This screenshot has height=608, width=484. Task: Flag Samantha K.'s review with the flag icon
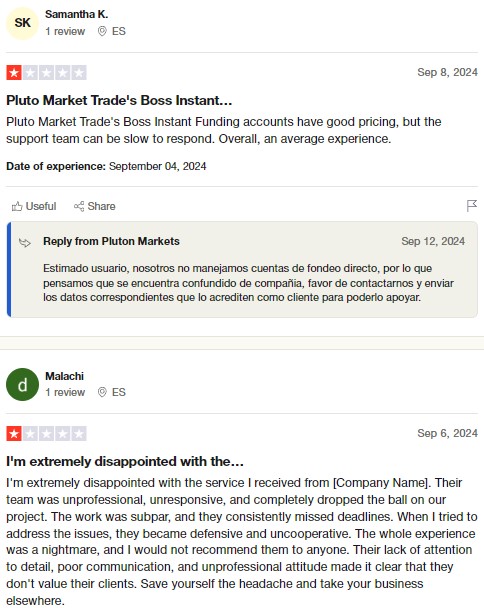click(x=472, y=206)
